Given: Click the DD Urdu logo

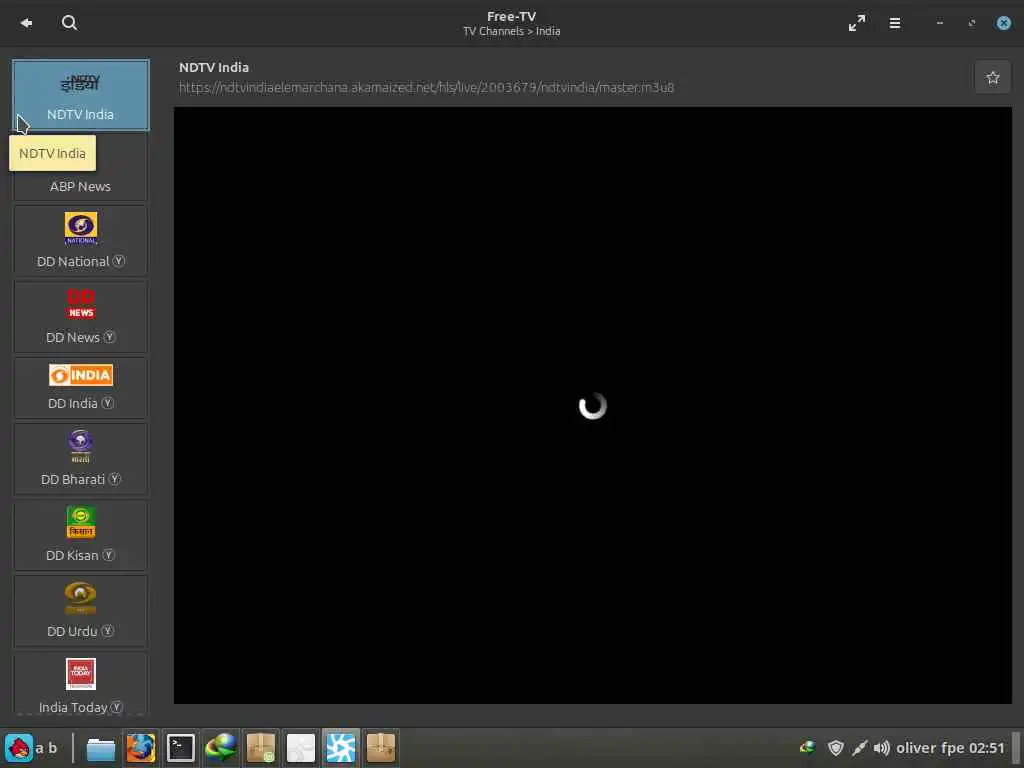Looking at the screenshot, I should [x=81, y=598].
